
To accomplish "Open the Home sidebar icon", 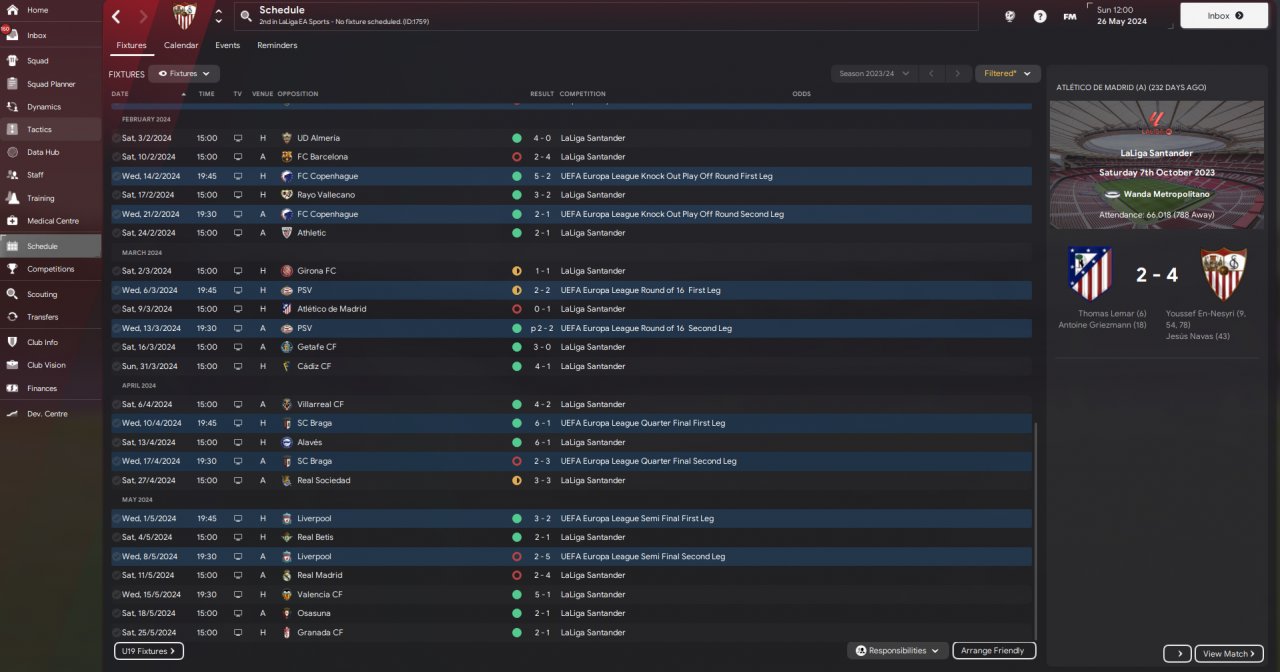I will [12, 10].
